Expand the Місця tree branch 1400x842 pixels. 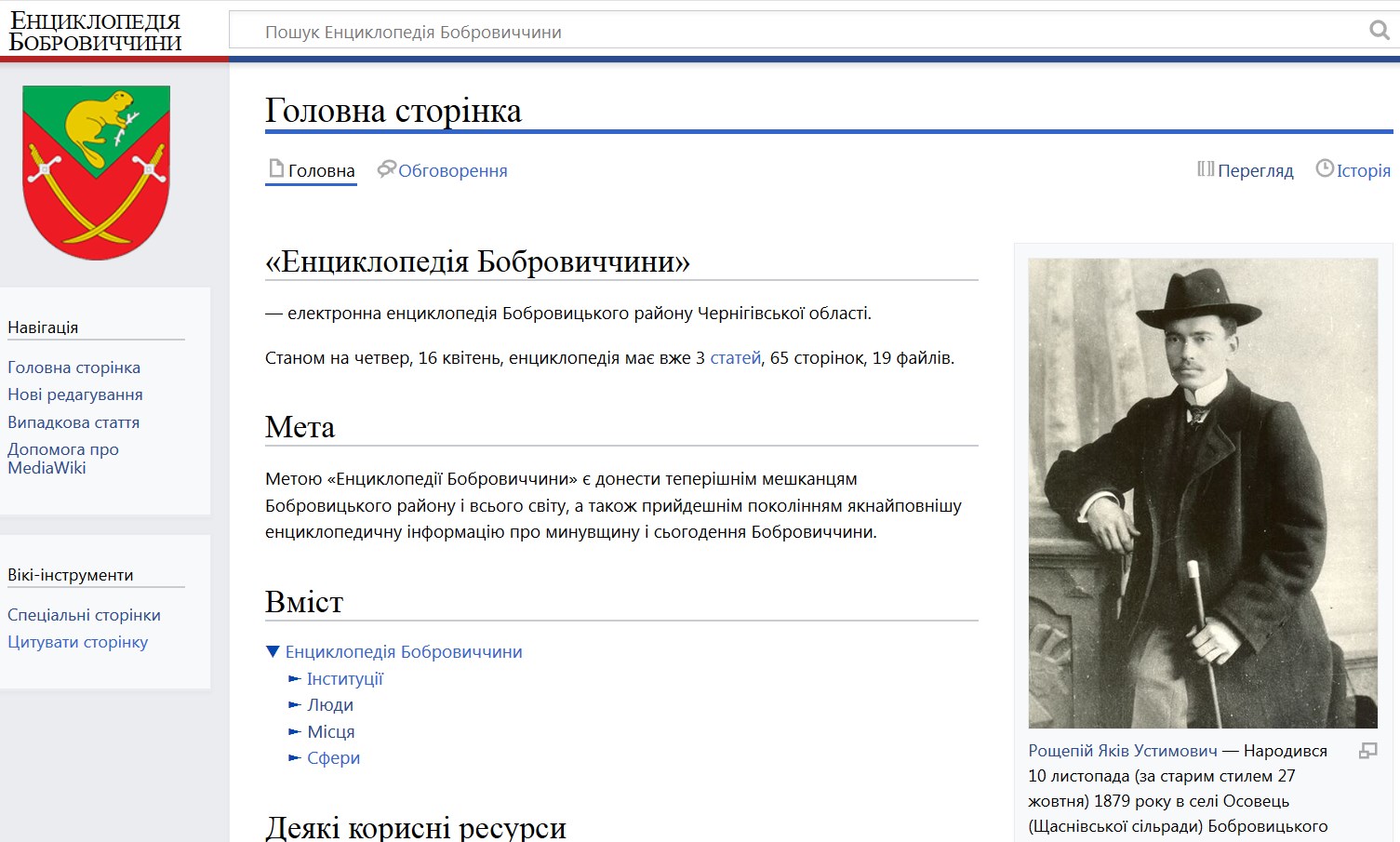[x=295, y=731]
